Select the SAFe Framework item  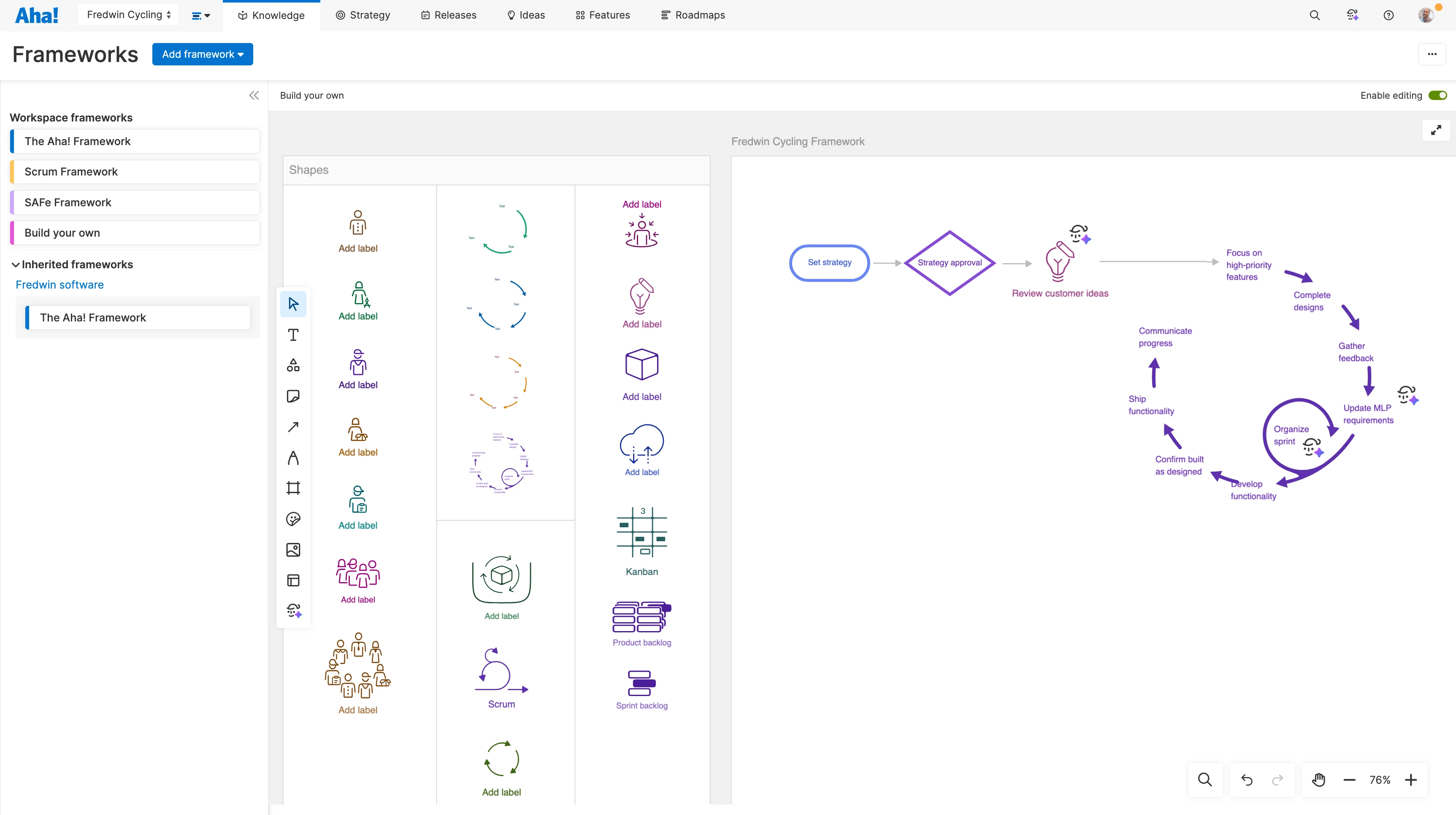[x=135, y=202]
